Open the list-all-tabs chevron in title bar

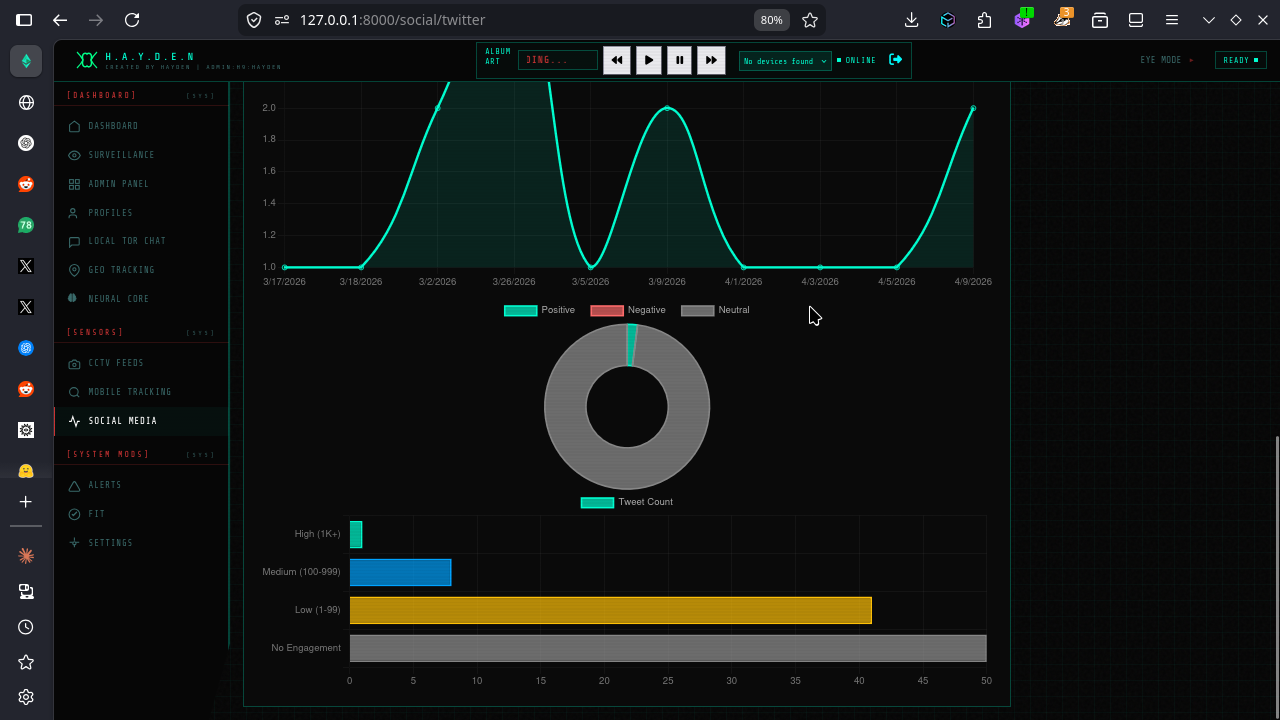[x=1209, y=20]
